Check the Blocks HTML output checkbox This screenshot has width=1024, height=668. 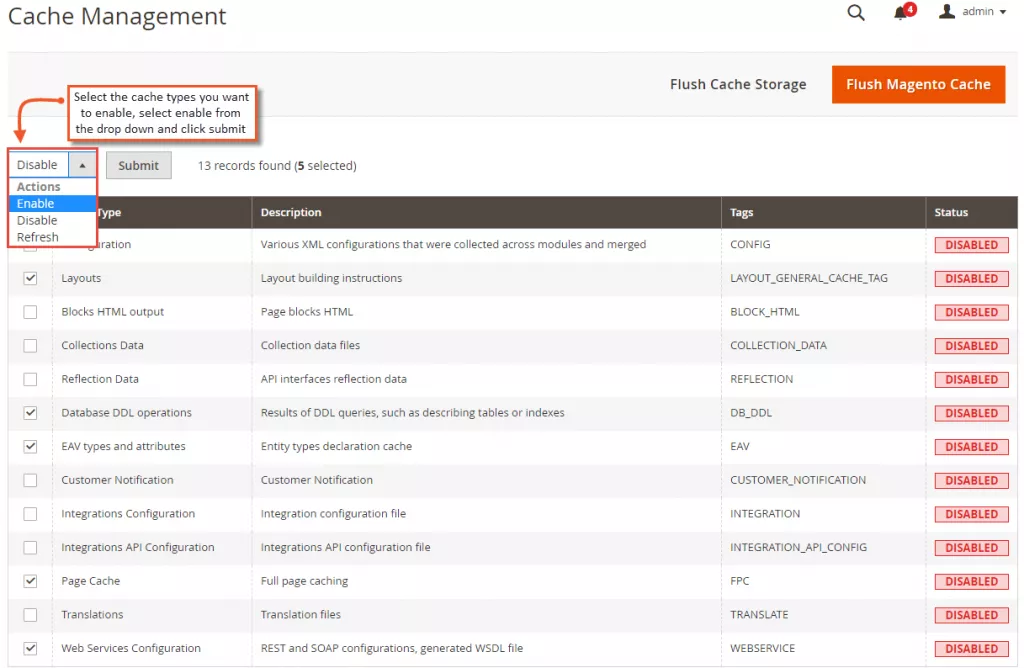point(30,312)
